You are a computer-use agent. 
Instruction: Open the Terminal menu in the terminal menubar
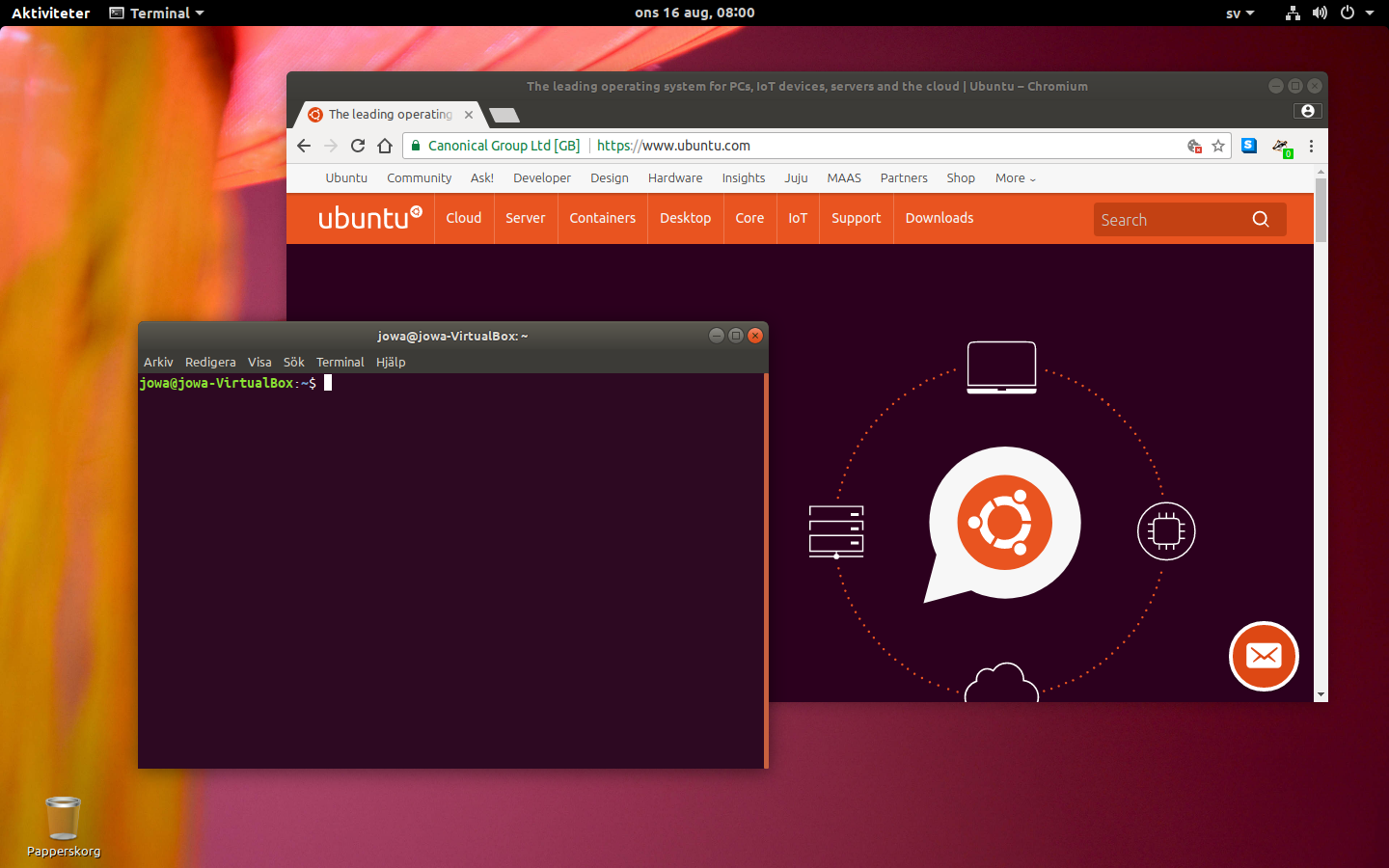click(x=340, y=362)
